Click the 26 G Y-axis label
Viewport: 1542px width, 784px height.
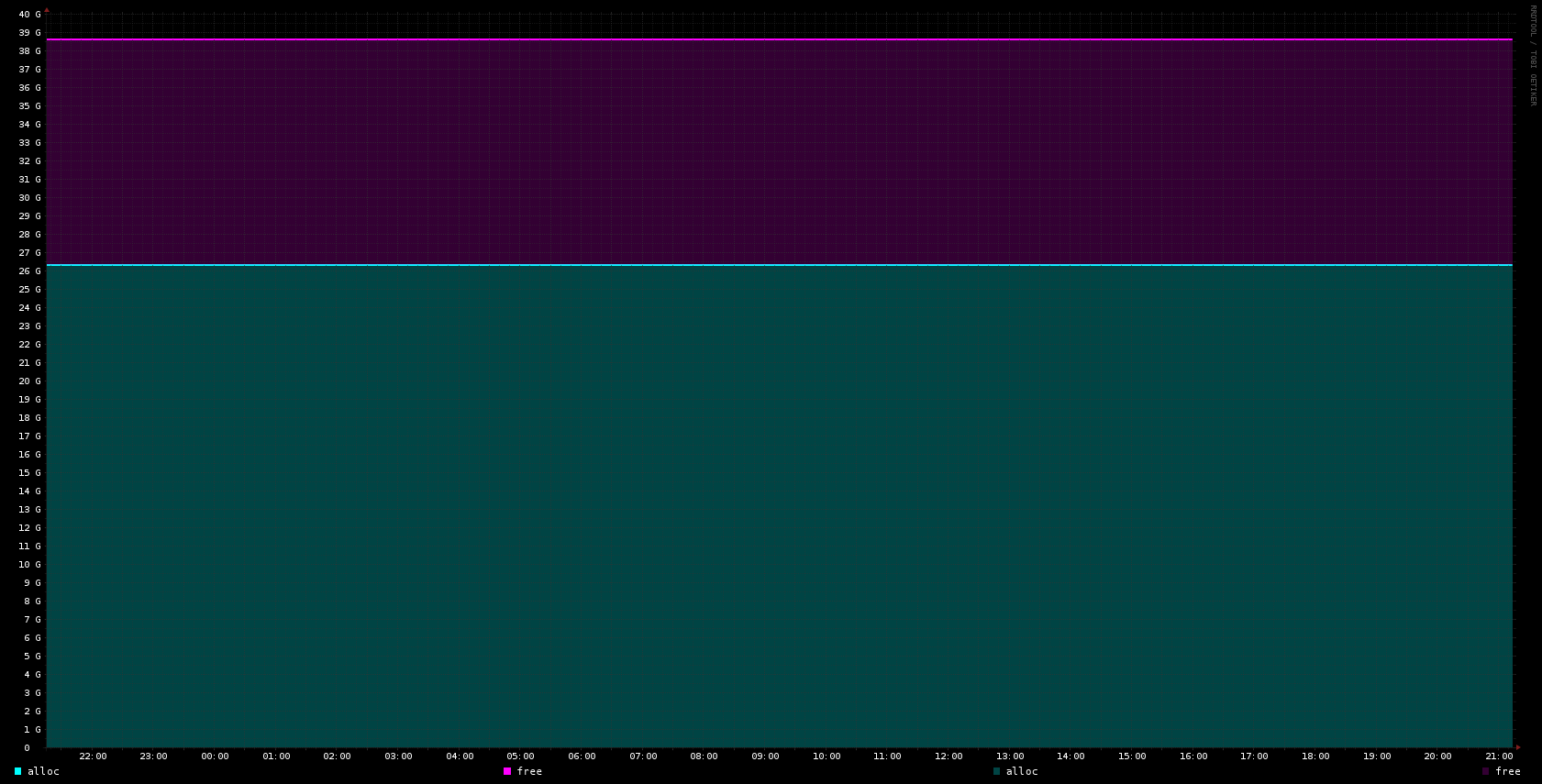29,271
